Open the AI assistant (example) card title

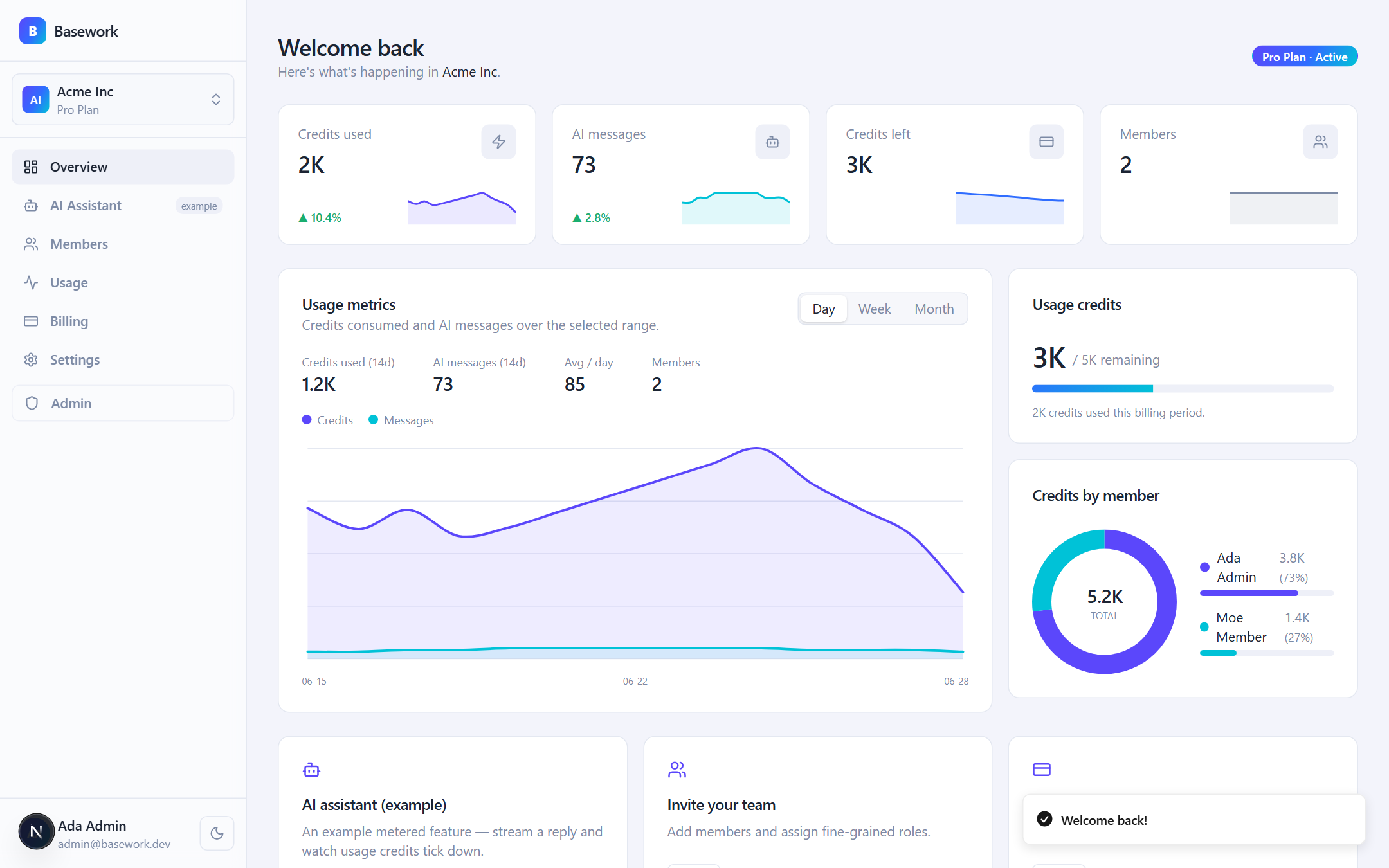click(x=374, y=805)
